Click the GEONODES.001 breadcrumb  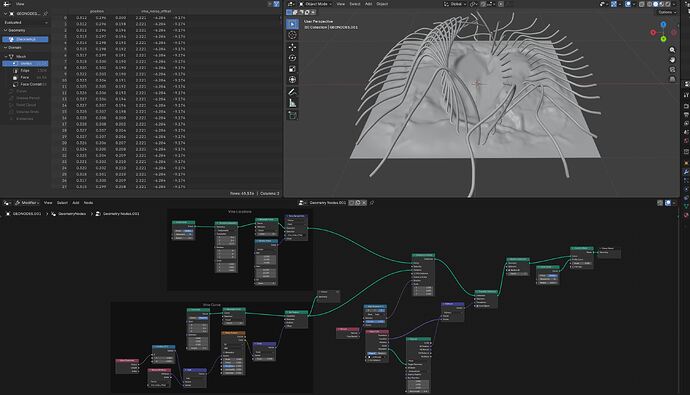26,214
